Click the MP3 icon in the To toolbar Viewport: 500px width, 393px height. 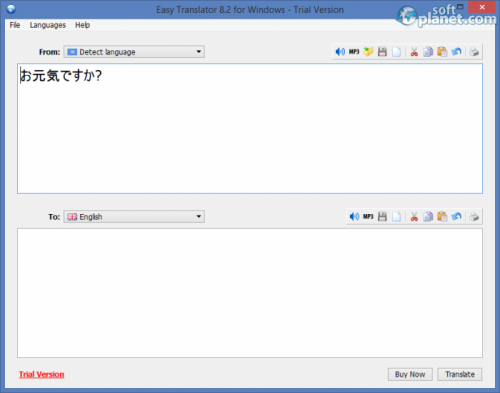(x=368, y=217)
